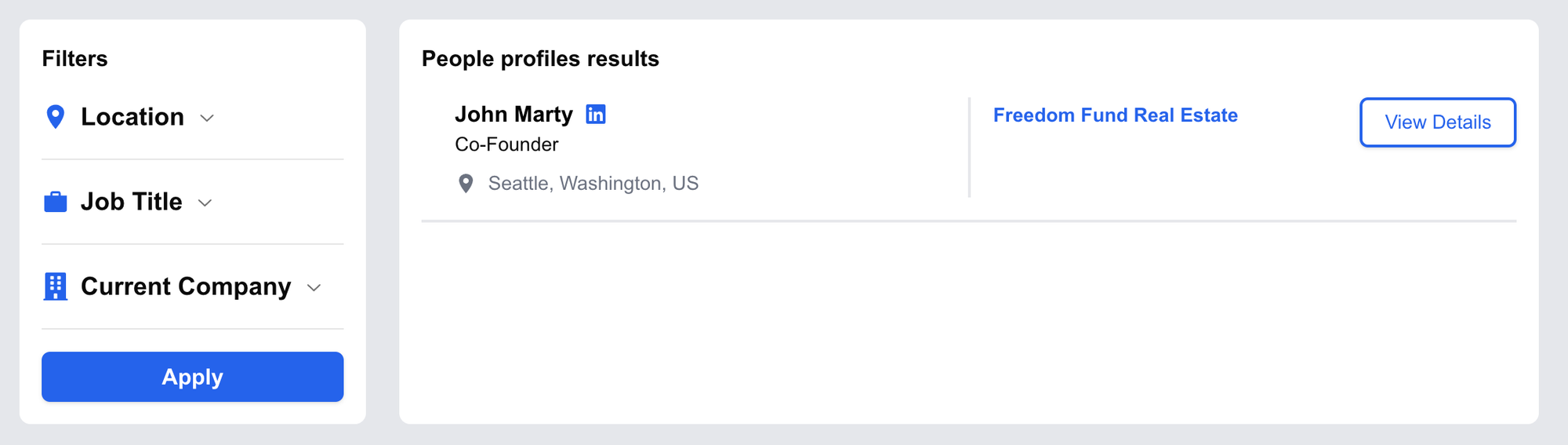Image resolution: width=1568 pixels, height=445 pixels.
Task: Expand the Job Title filter chevron
Action: coord(205,203)
